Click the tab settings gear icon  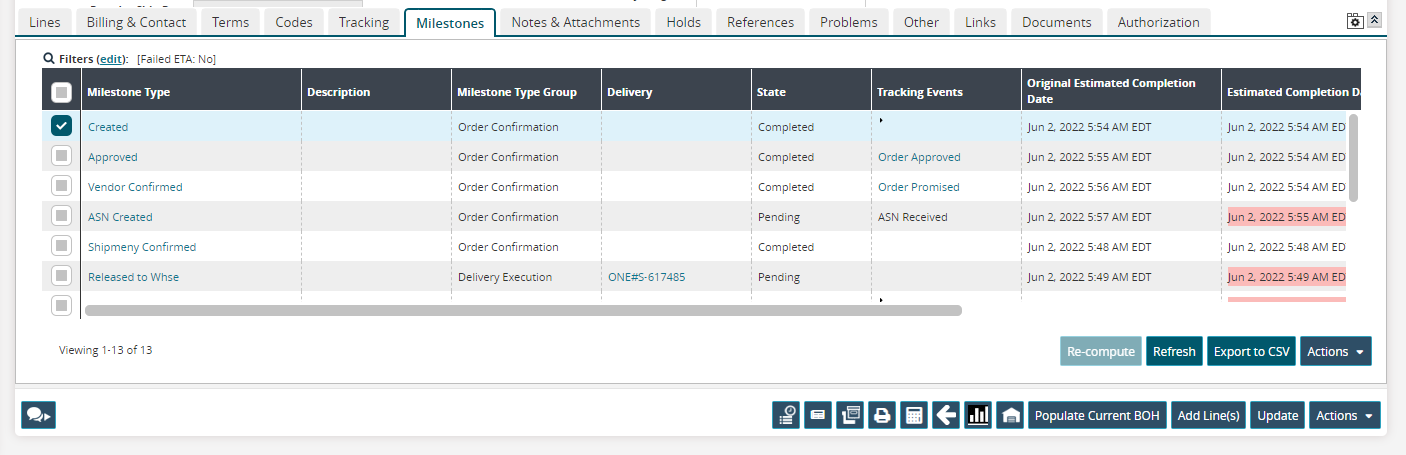[x=1355, y=21]
